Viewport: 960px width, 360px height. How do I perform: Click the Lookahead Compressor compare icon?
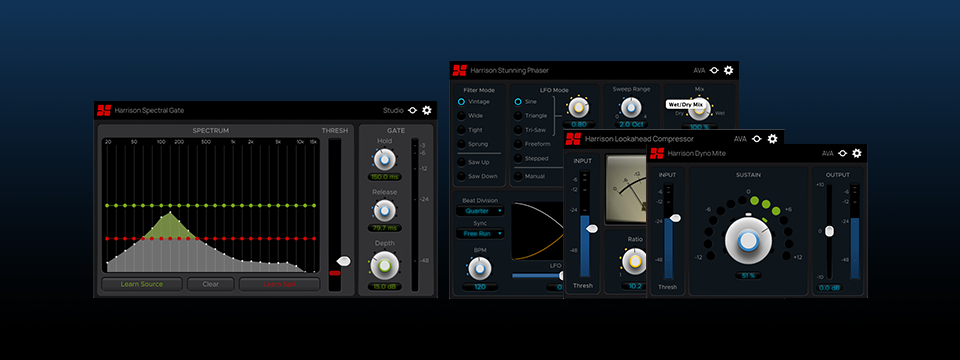tap(757, 139)
